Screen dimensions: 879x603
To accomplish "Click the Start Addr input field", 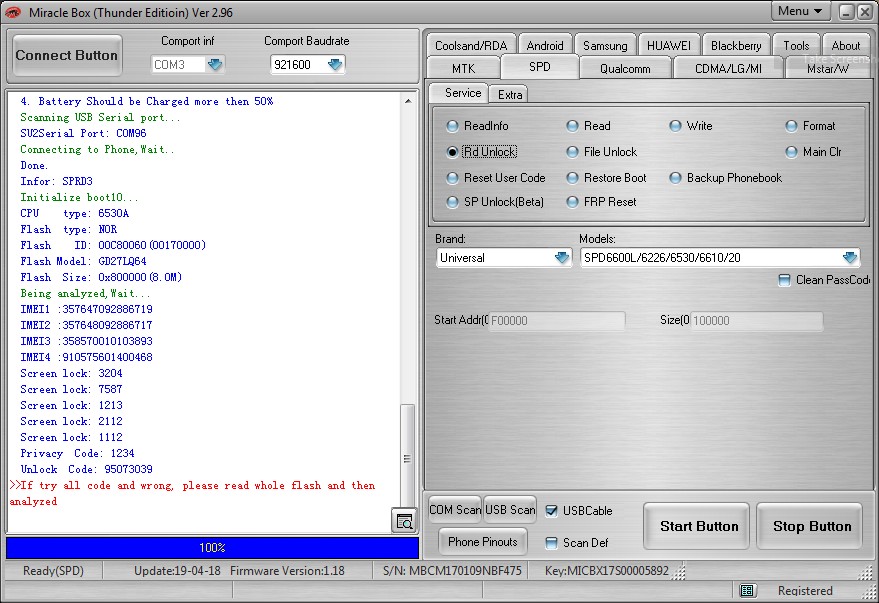I will pyautogui.click(x=556, y=321).
